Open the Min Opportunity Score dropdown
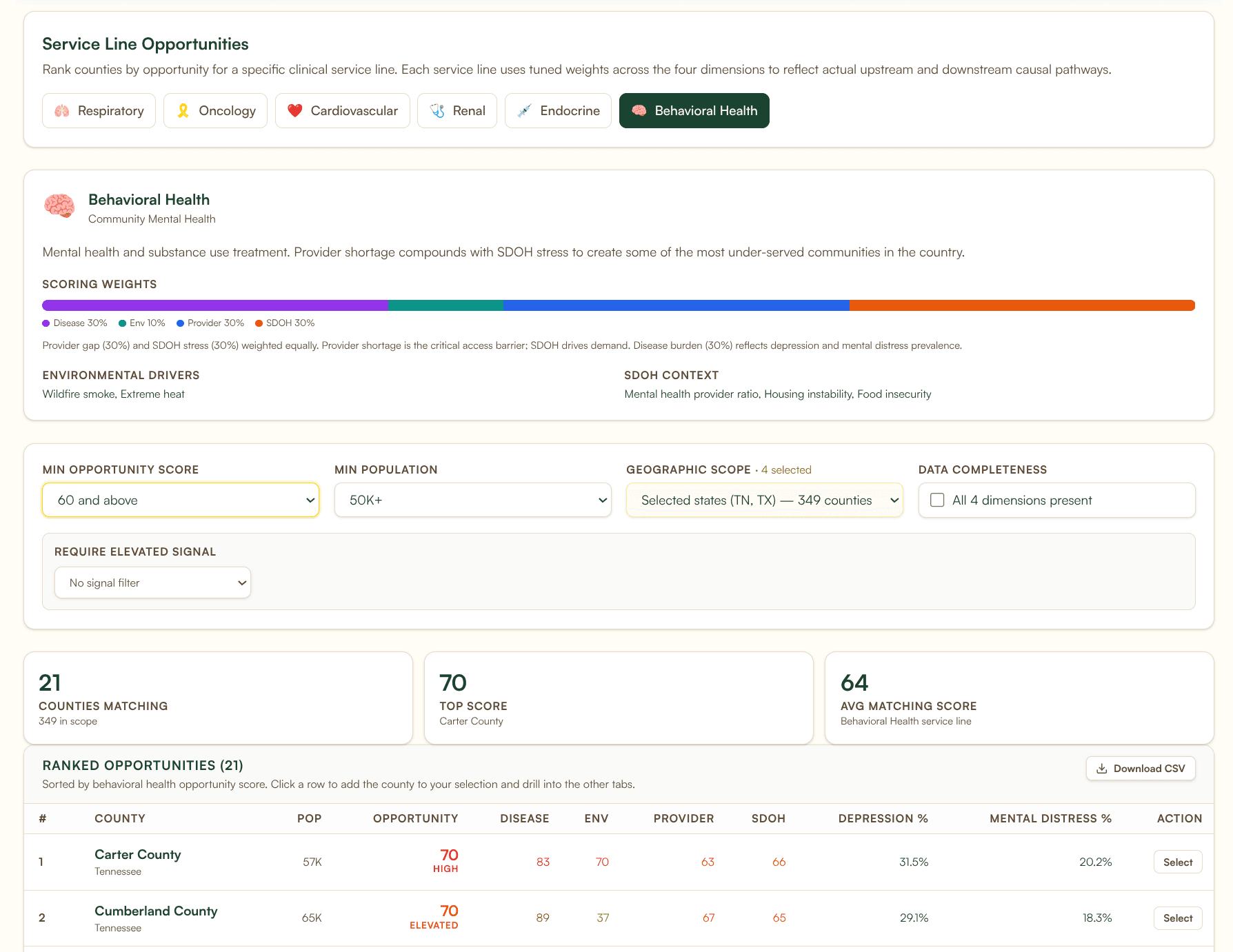This screenshot has height=952, width=1233. 181,500
